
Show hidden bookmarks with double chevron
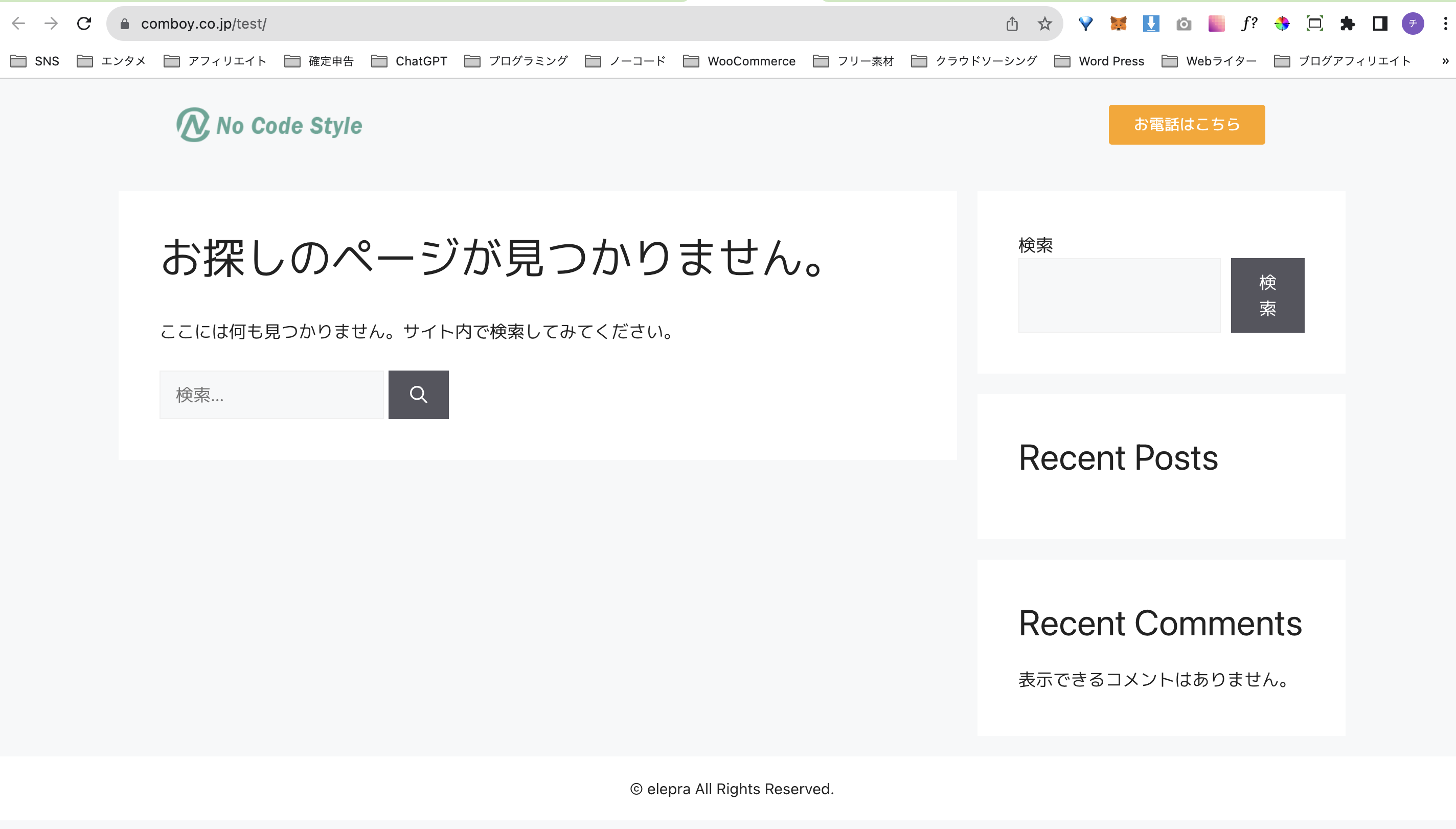(x=1445, y=61)
